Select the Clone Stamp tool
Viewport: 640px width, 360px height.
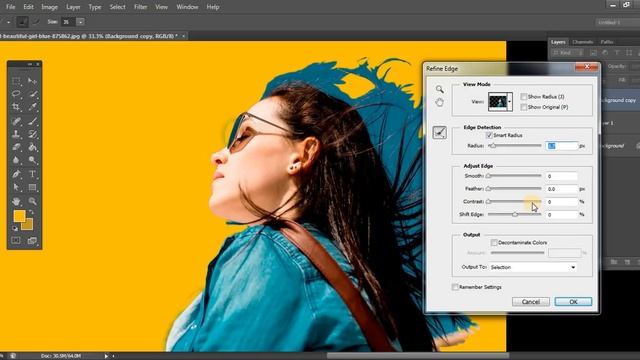pos(16,134)
